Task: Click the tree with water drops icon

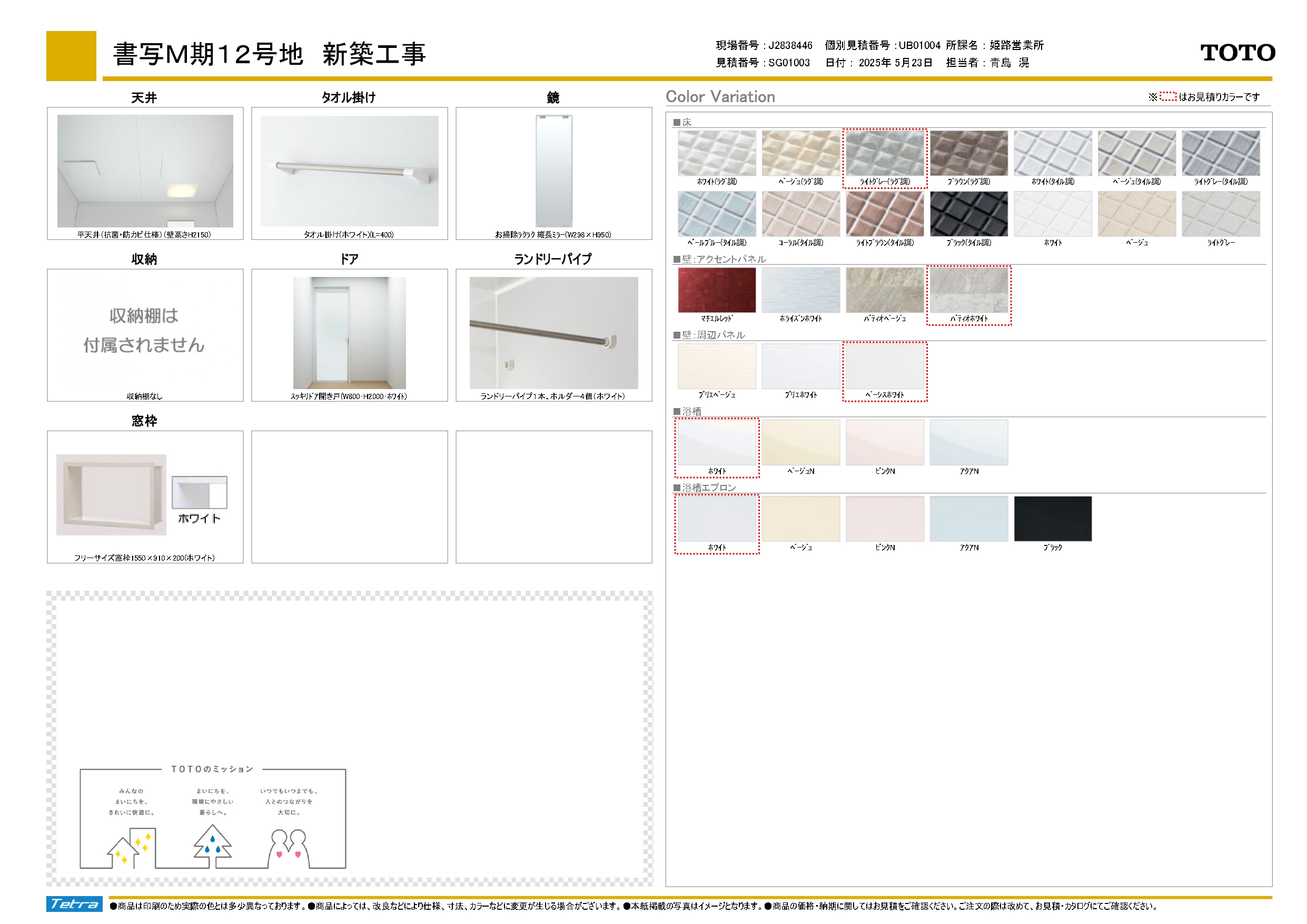Action: coord(212,846)
